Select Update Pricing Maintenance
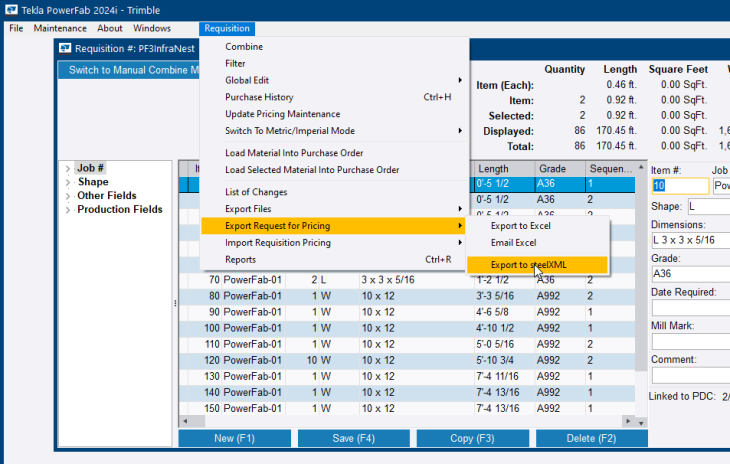This screenshot has width=730, height=464. click(334, 114)
